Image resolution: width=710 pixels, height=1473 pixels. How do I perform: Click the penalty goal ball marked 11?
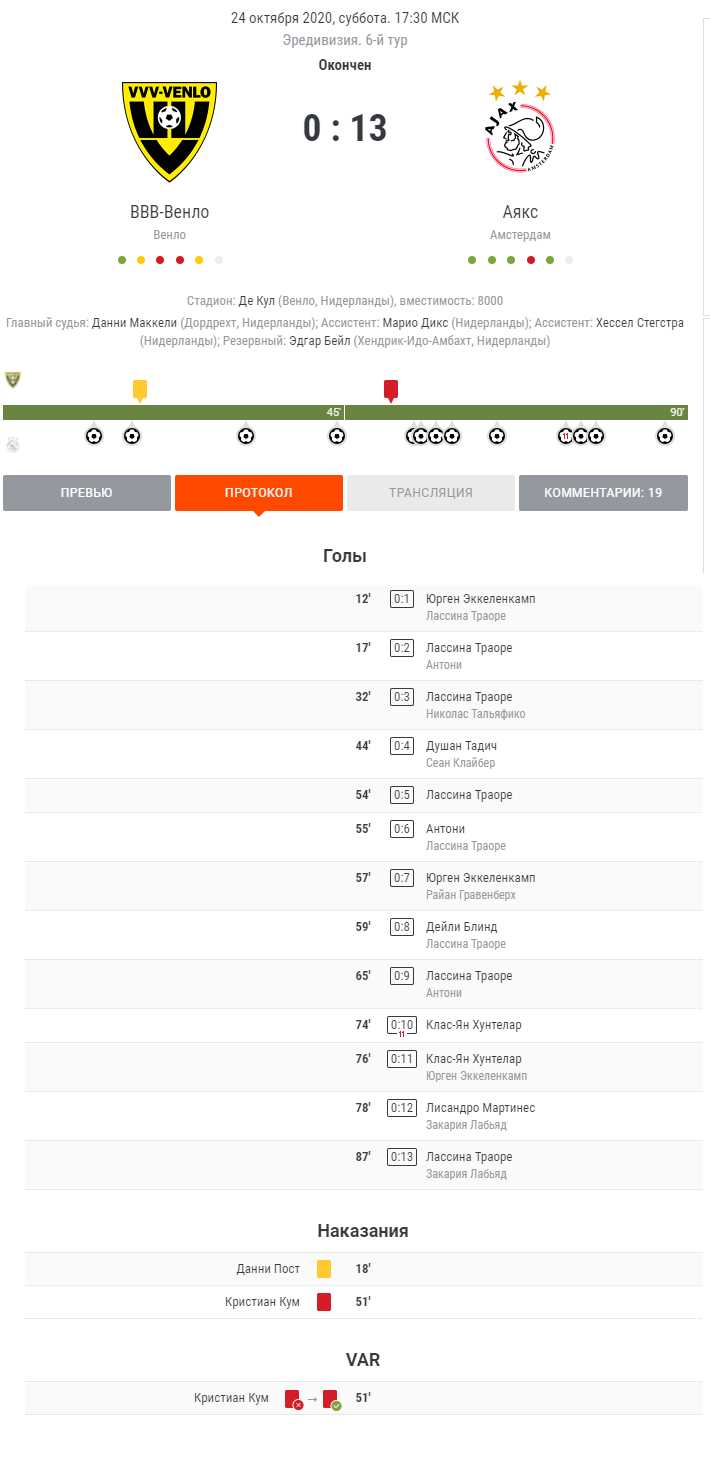click(x=566, y=436)
